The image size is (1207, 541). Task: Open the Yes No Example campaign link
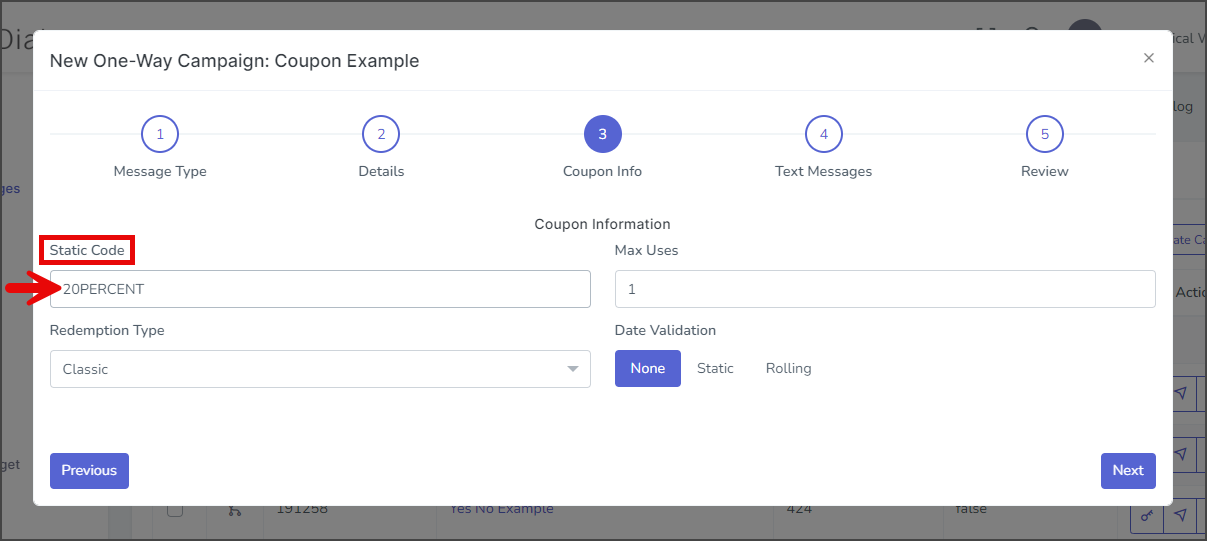(501, 509)
